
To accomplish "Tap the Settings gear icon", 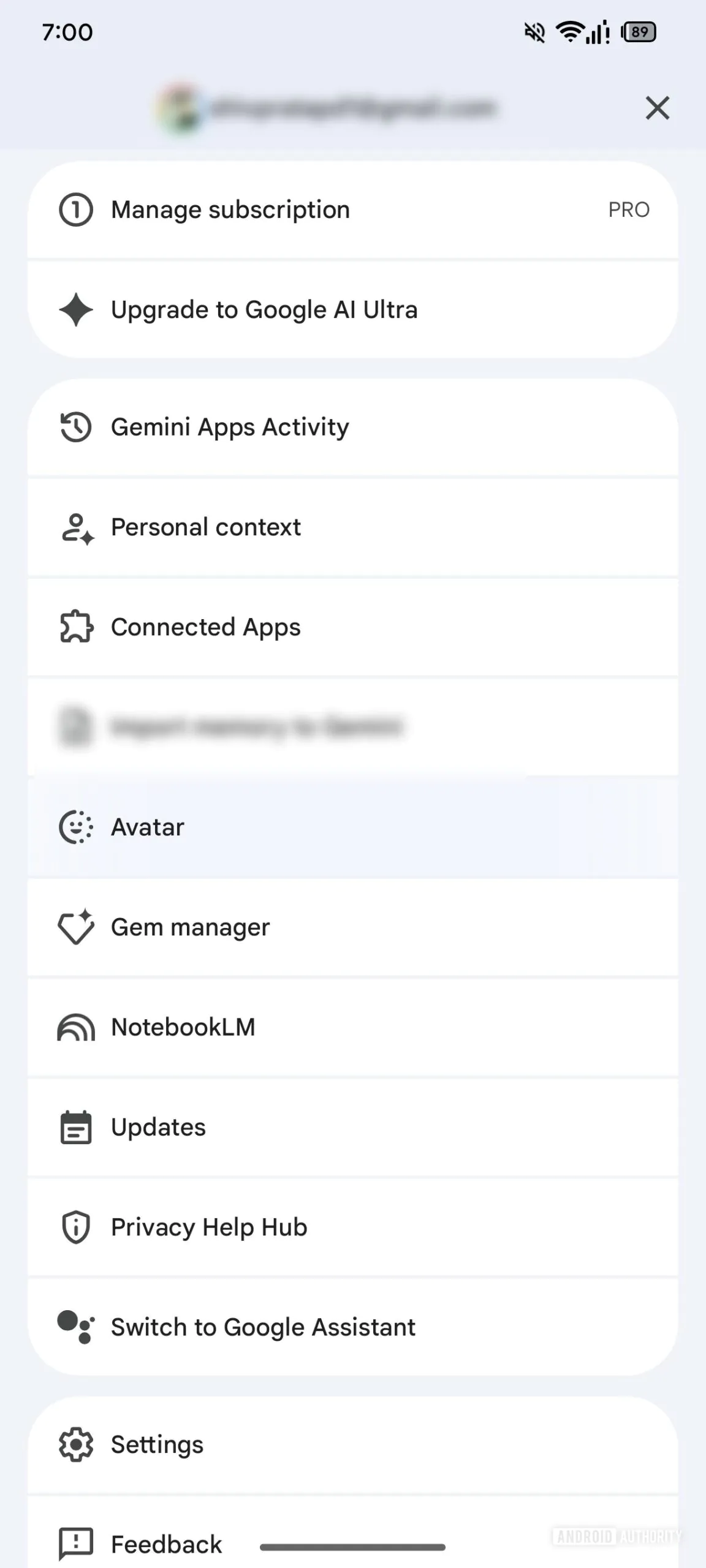I will [x=76, y=1444].
